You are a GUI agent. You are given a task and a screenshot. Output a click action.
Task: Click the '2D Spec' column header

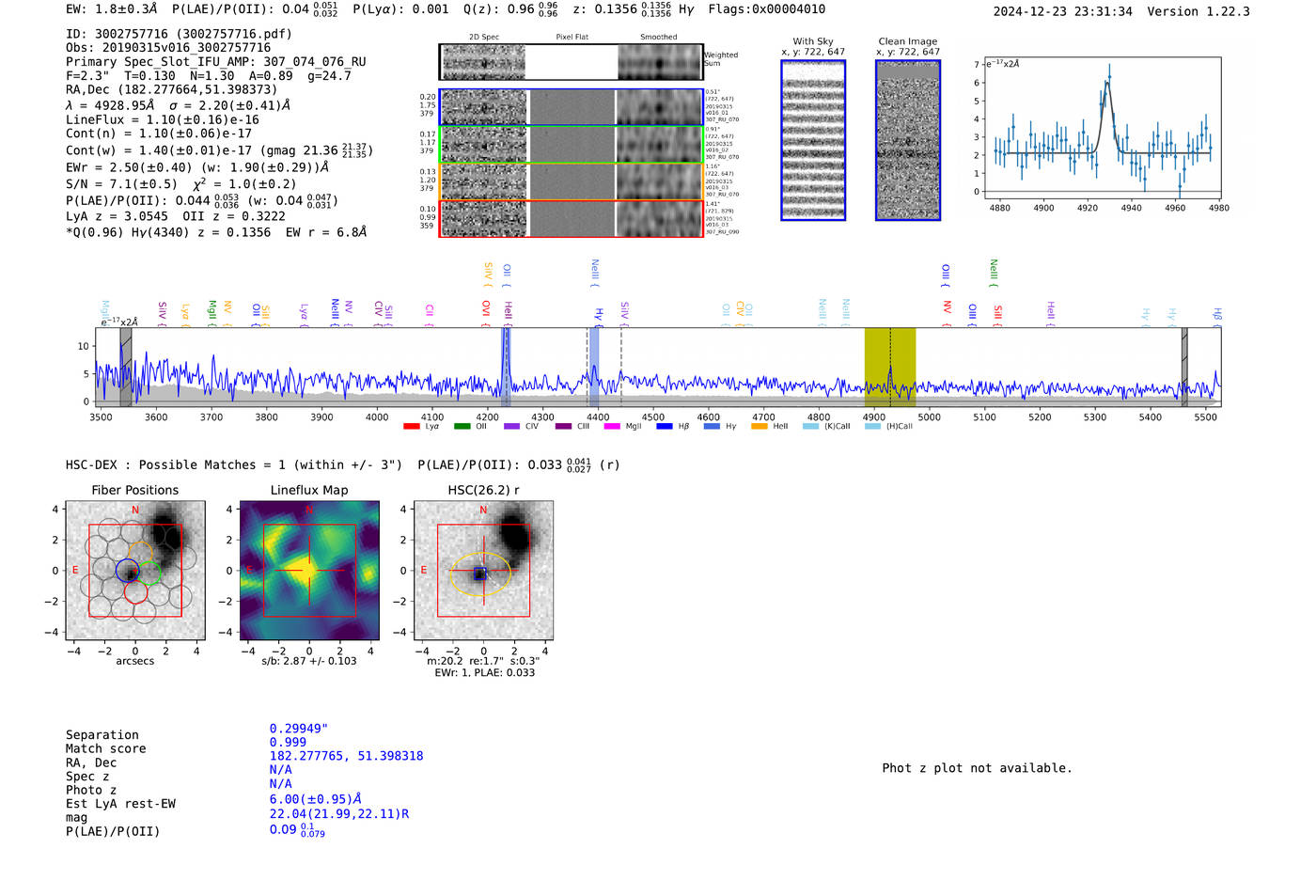[x=484, y=38]
